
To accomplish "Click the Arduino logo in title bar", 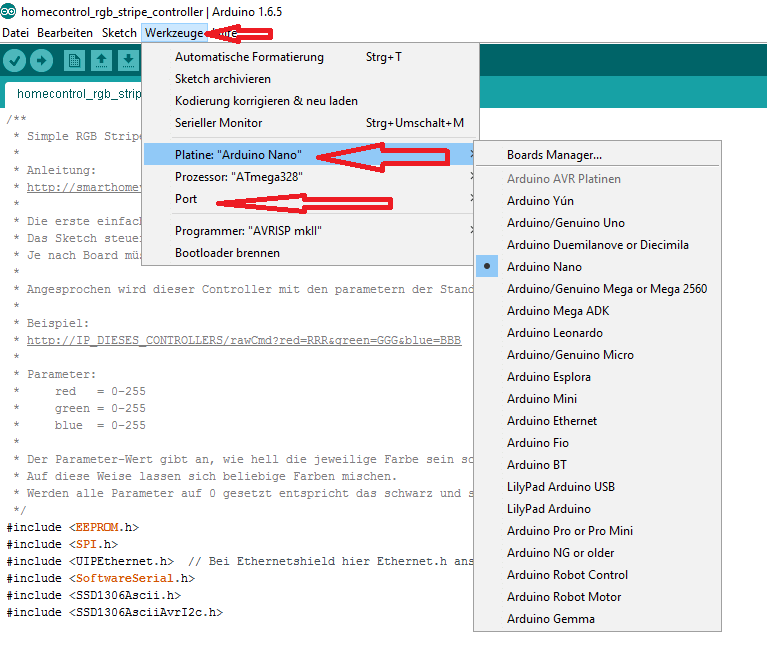I will [8, 11].
